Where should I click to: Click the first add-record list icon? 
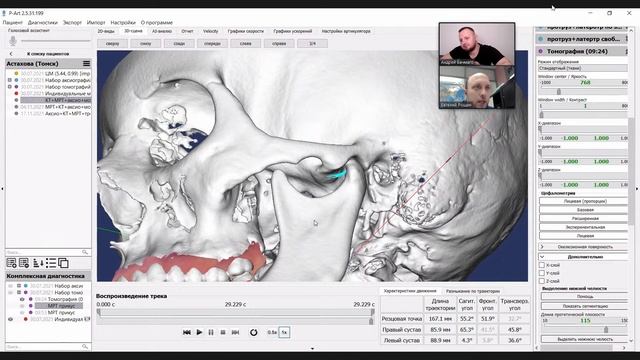pos(11,263)
